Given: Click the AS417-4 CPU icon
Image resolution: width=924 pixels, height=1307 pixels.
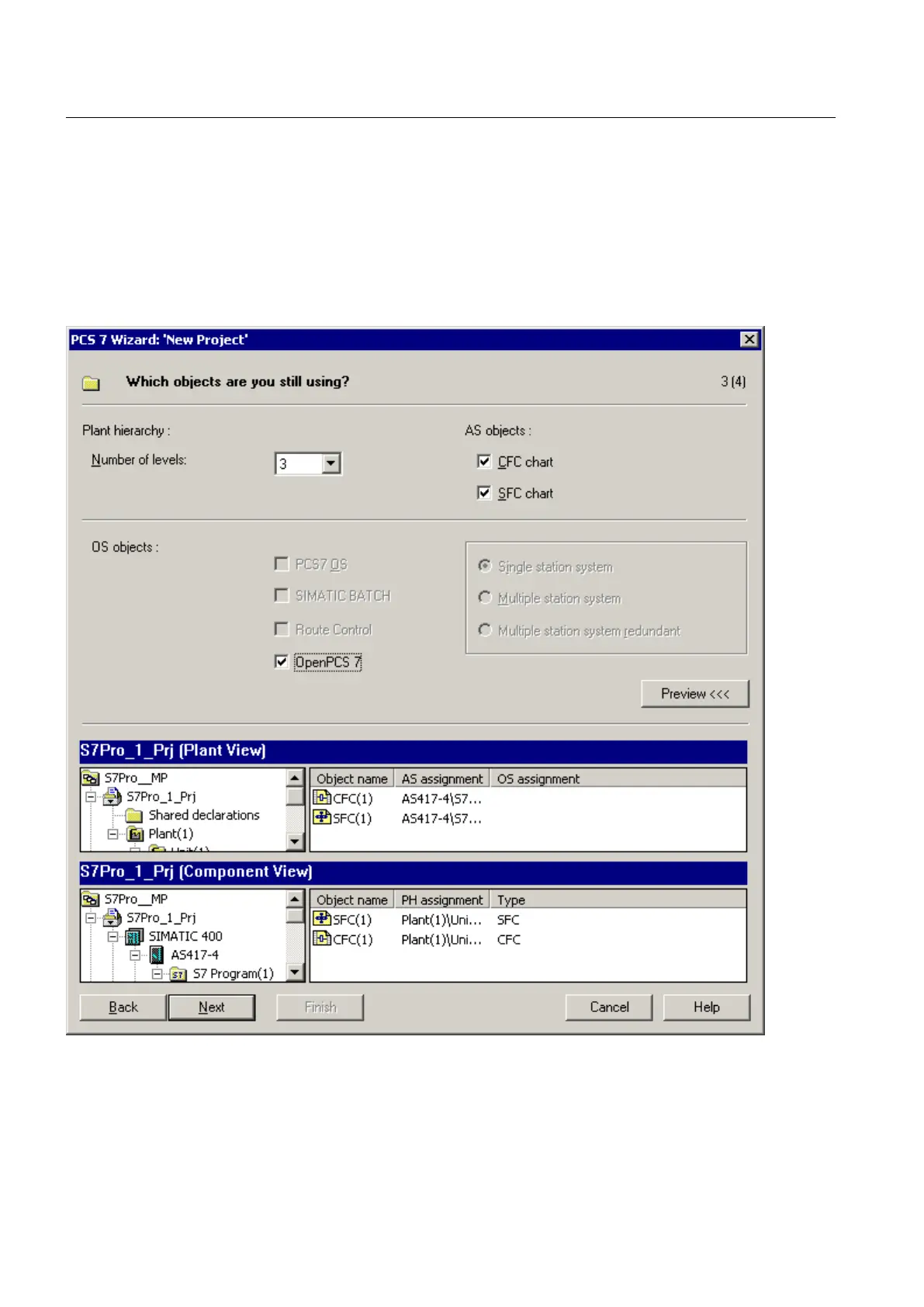Looking at the screenshot, I should [157, 955].
